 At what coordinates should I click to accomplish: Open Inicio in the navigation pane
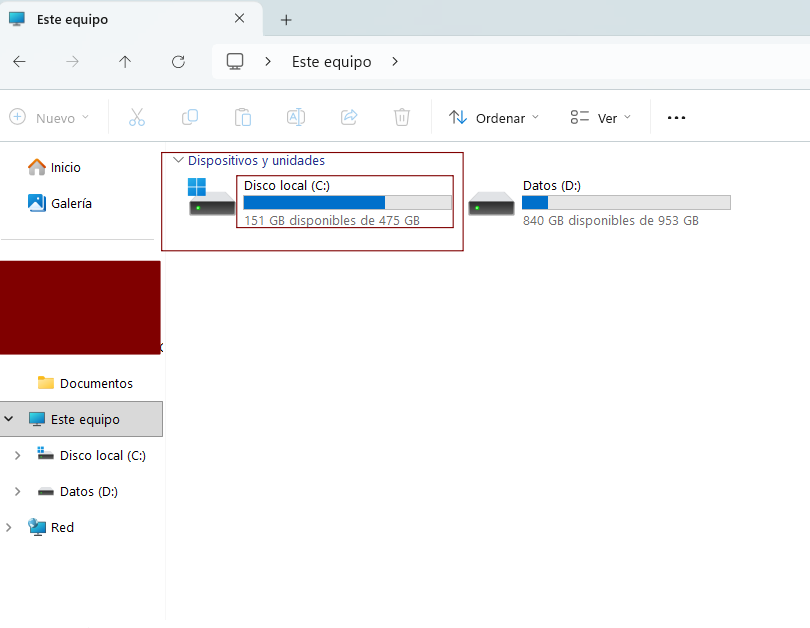point(65,167)
